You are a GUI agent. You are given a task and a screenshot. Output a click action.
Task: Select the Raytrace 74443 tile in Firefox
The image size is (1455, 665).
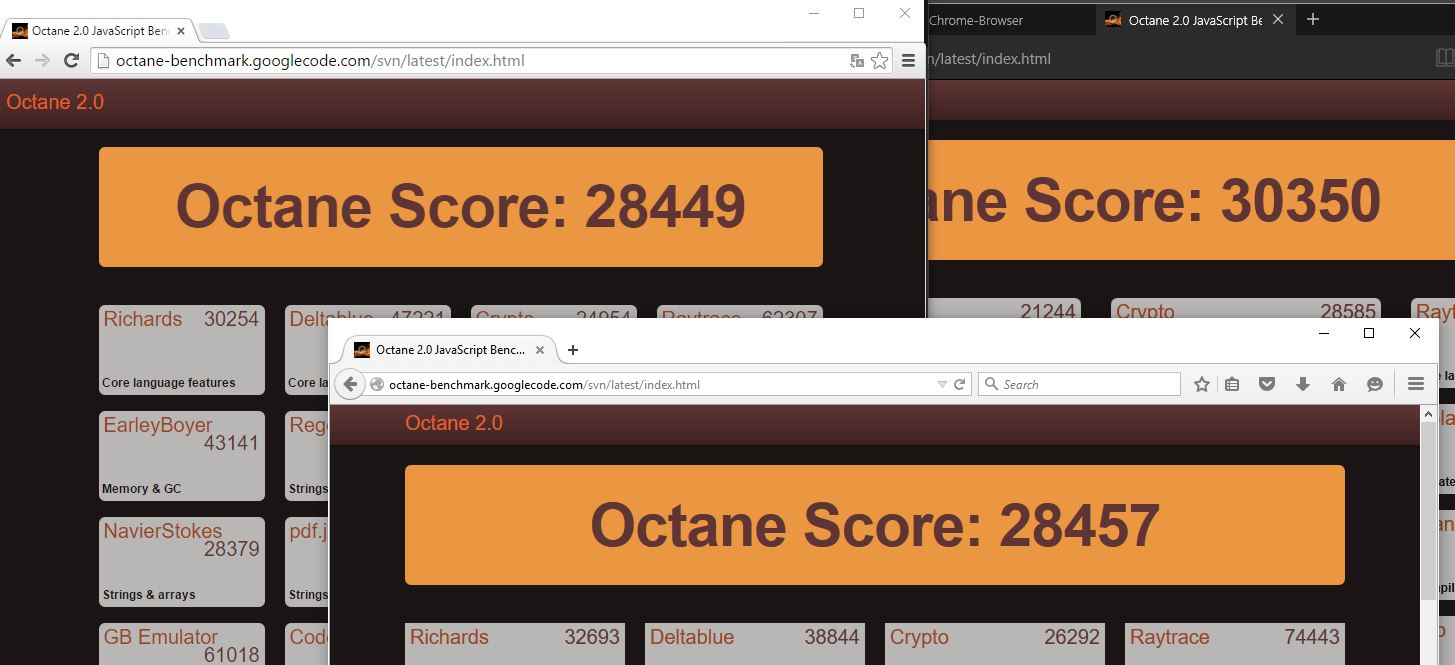1235,644
